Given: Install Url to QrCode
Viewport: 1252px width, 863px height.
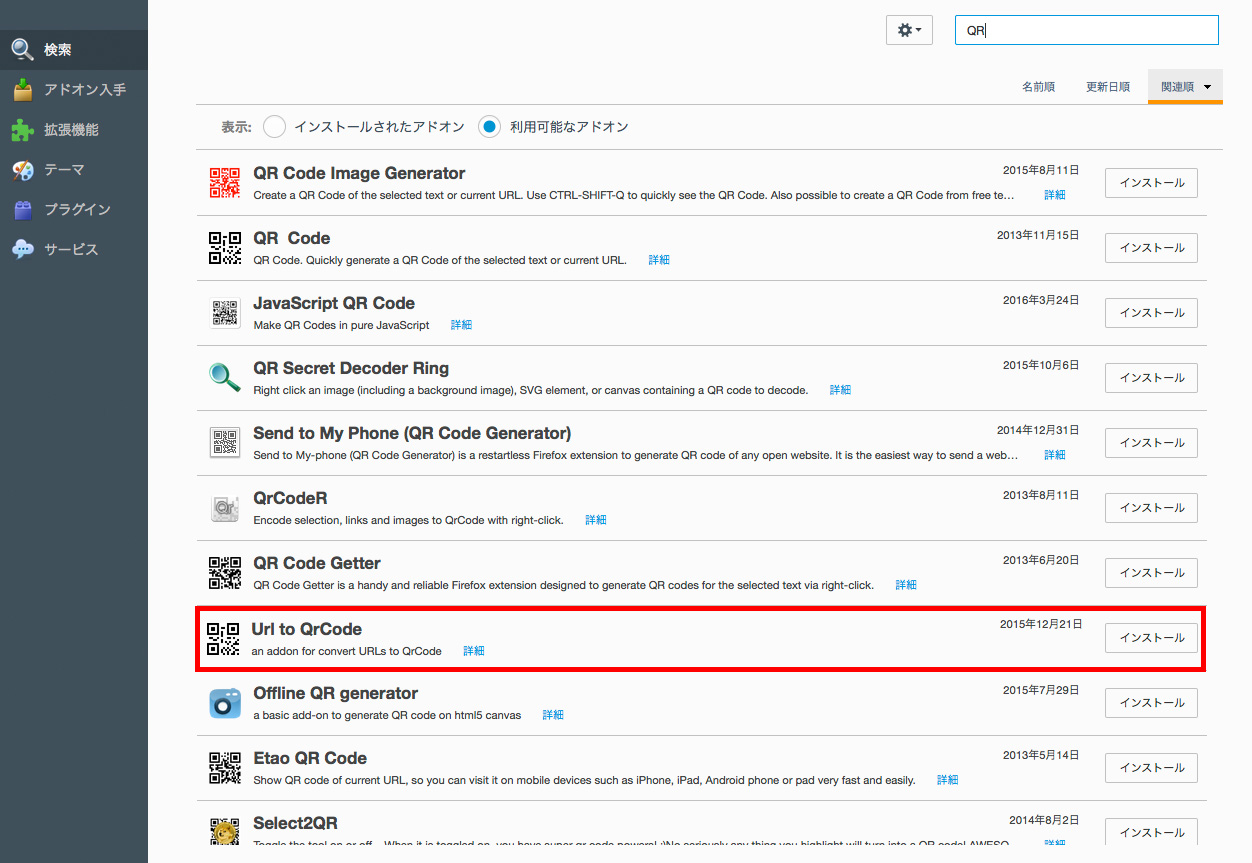Looking at the screenshot, I should [x=1151, y=638].
